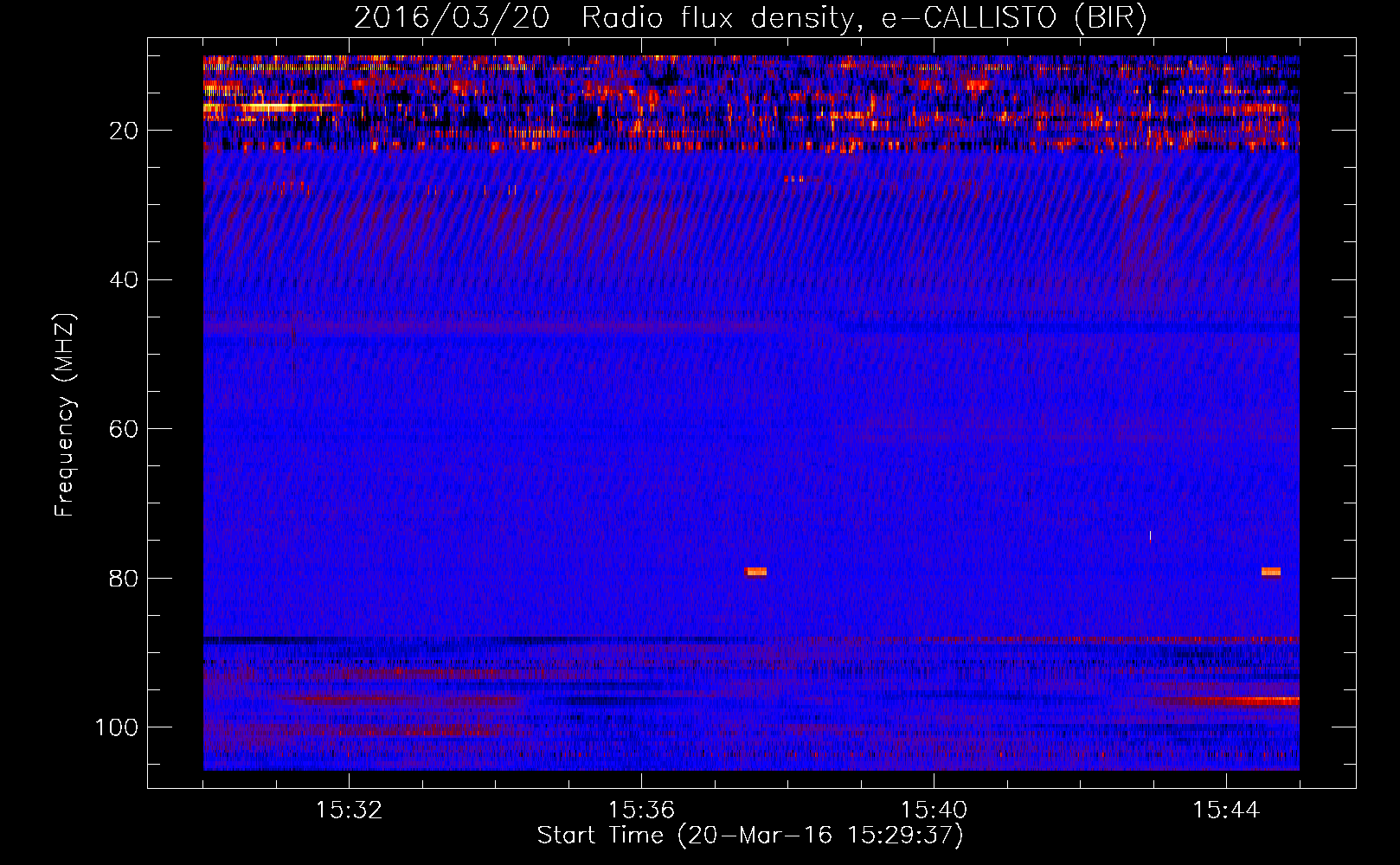Click the 'Start Time (20-Mar-16 15:29:37)' label
Image resolution: width=1400 pixels, height=865 pixels.
[750, 836]
